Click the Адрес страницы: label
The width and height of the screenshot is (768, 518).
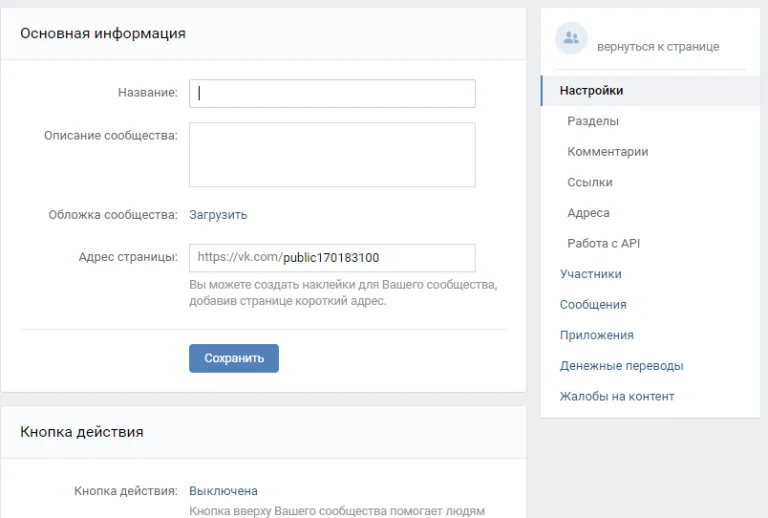pos(128,257)
